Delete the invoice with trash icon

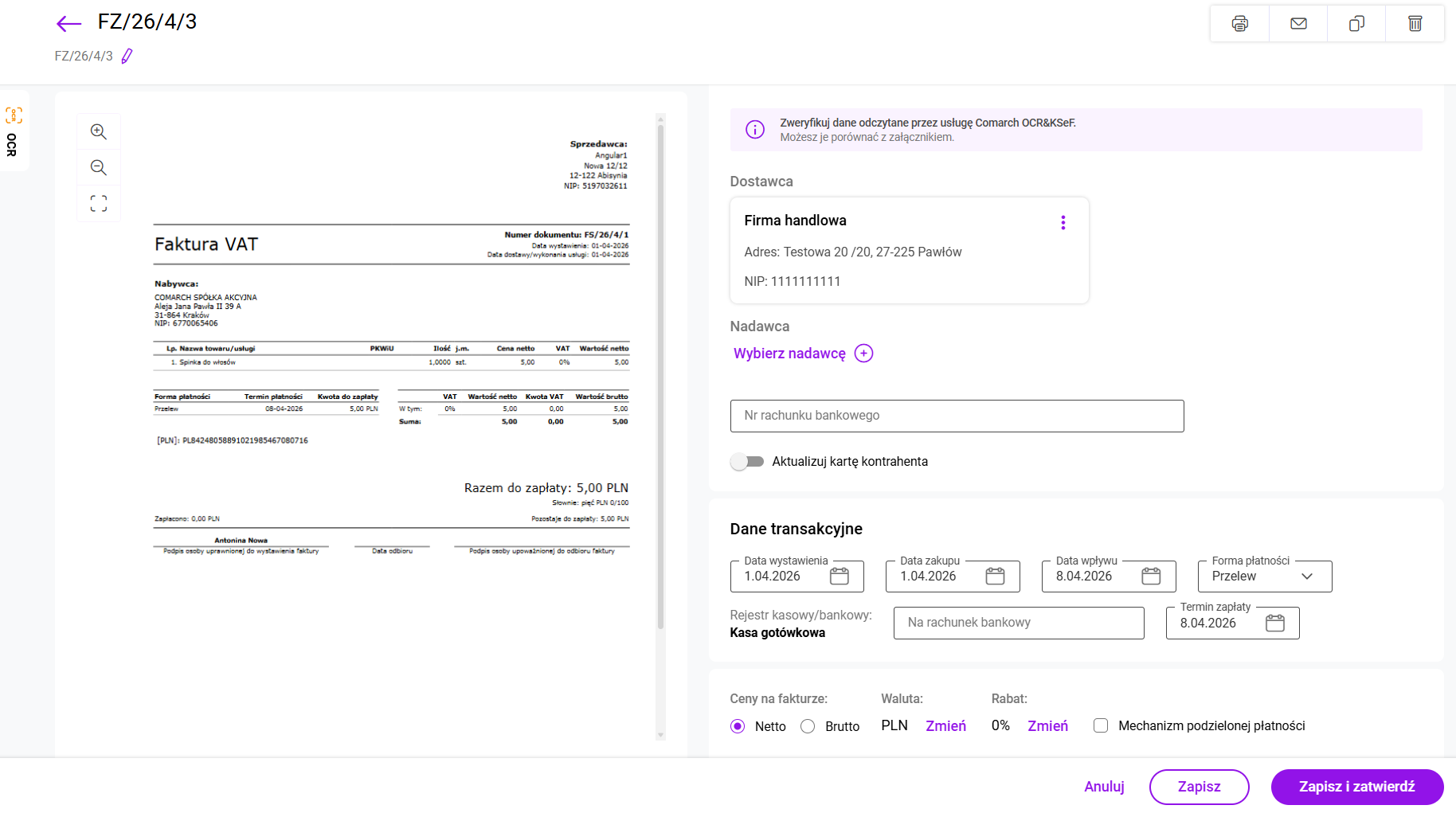(x=1415, y=24)
